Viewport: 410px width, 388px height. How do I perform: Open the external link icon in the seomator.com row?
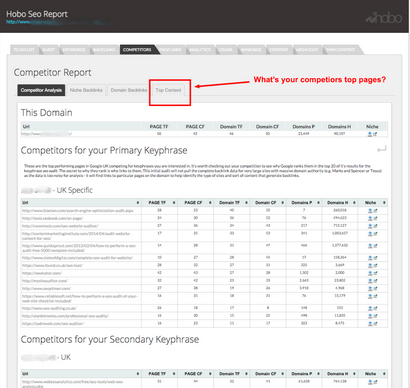click(x=375, y=273)
